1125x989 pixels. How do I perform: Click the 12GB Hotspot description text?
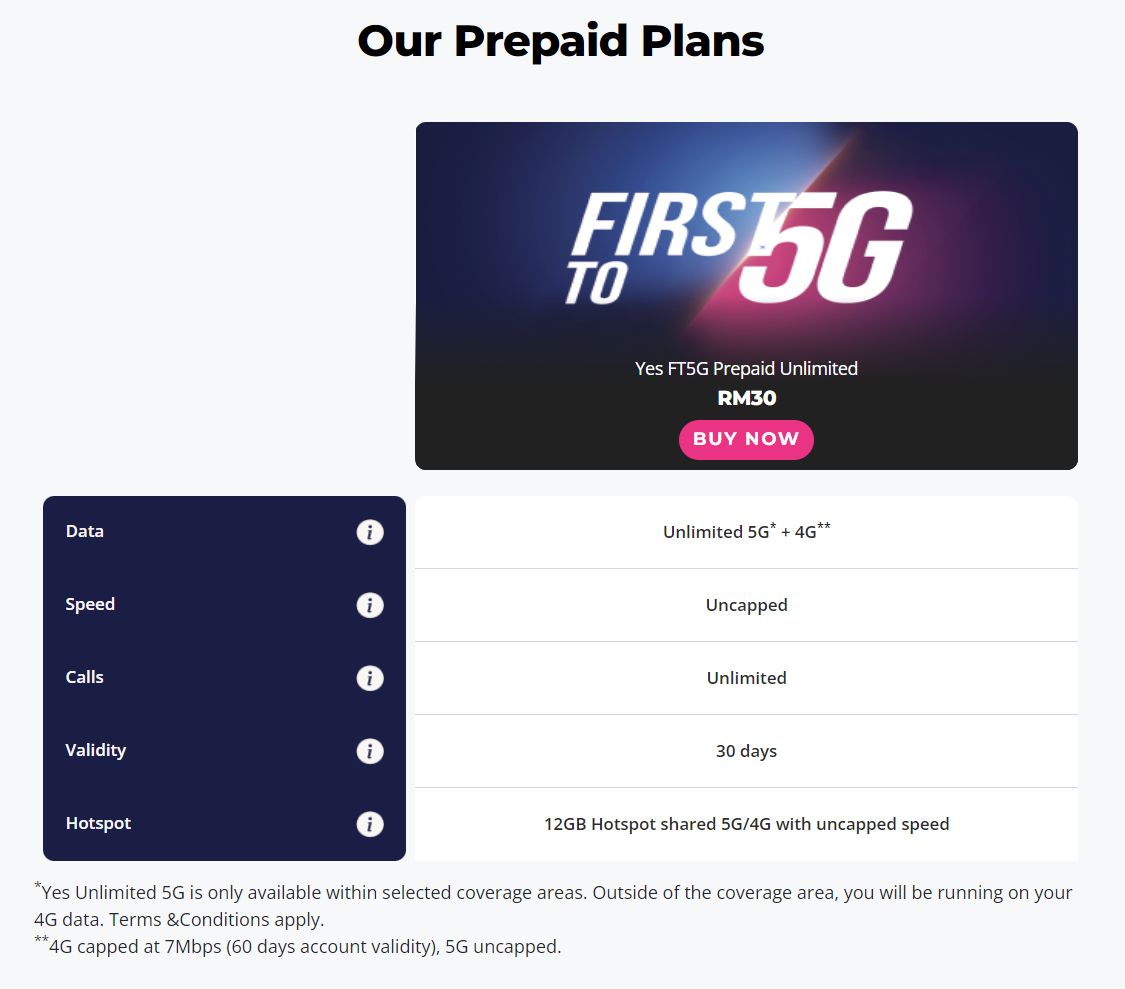coord(746,824)
